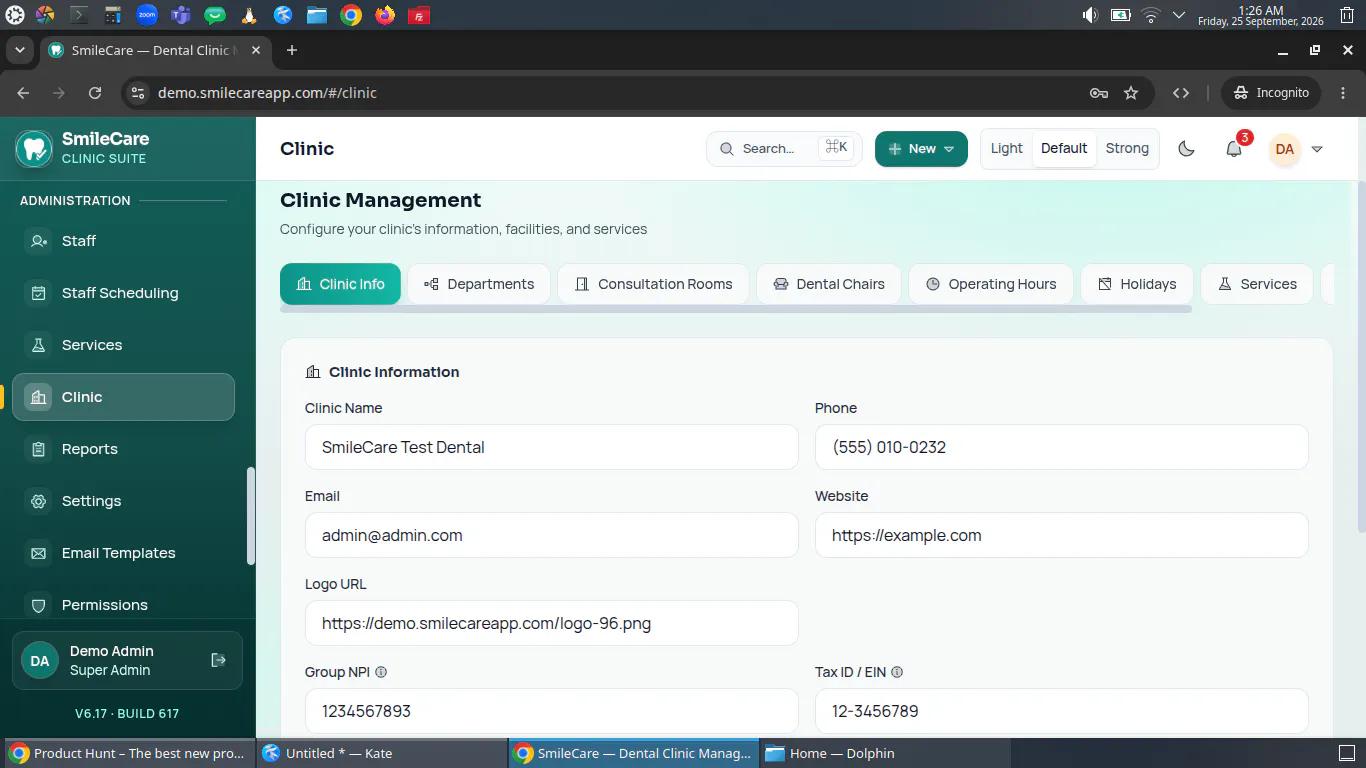Open the user menu chevron beside DA avatar
This screenshot has width=1366, height=768.
click(x=1317, y=149)
